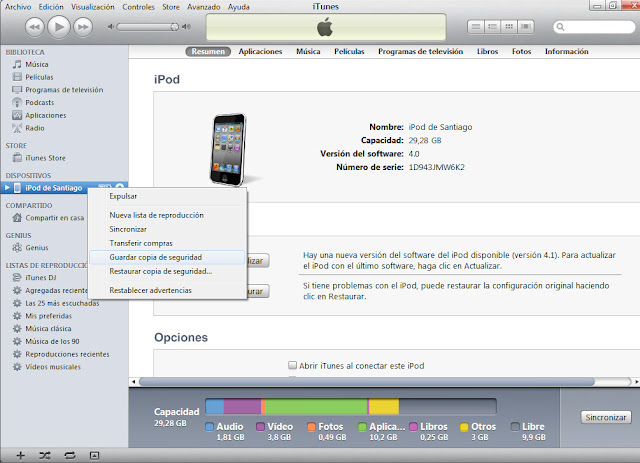The width and height of the screenshot is (640, 463).
Task: Toggle the repeat icon in bottom bar
Action: pos(69,455)
